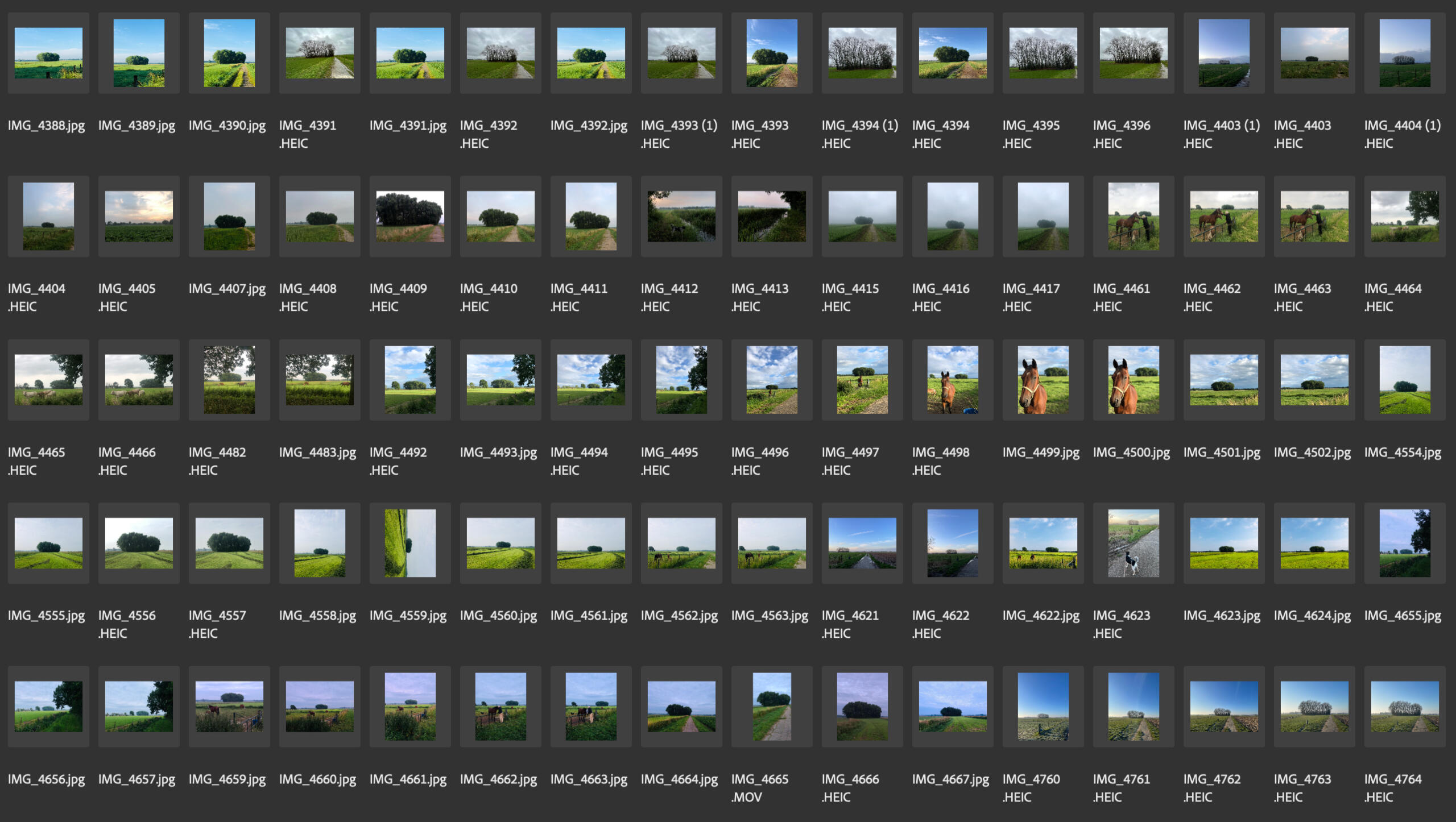The height and width of the screenshot is (822, 1456).
Task: Select the IMG_4403 (1).HEIC label
Action: 1221,134
